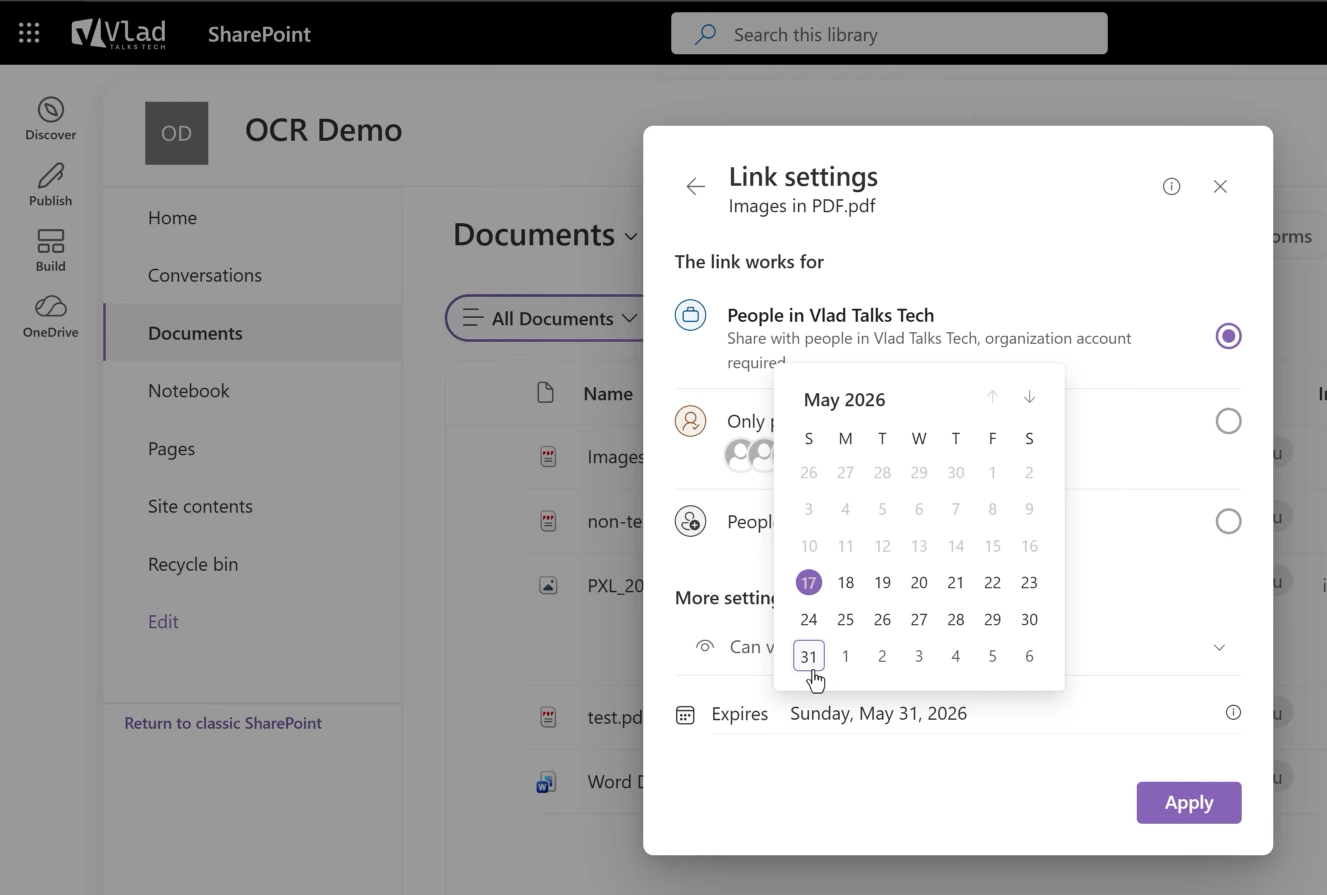Go to previous month in calendar
The width and height of the screenshot is (1327, 895).
click(x=992, y=397)
